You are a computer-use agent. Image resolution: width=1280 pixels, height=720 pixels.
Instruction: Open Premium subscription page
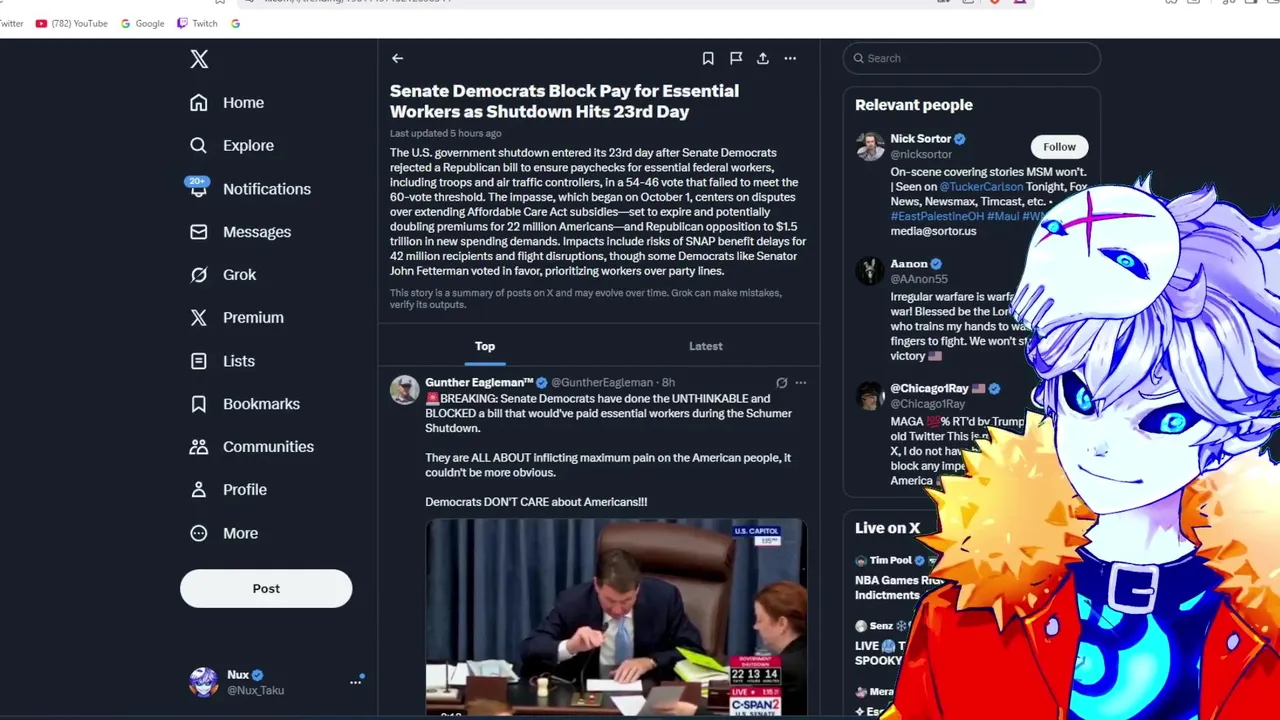point(236,317)
